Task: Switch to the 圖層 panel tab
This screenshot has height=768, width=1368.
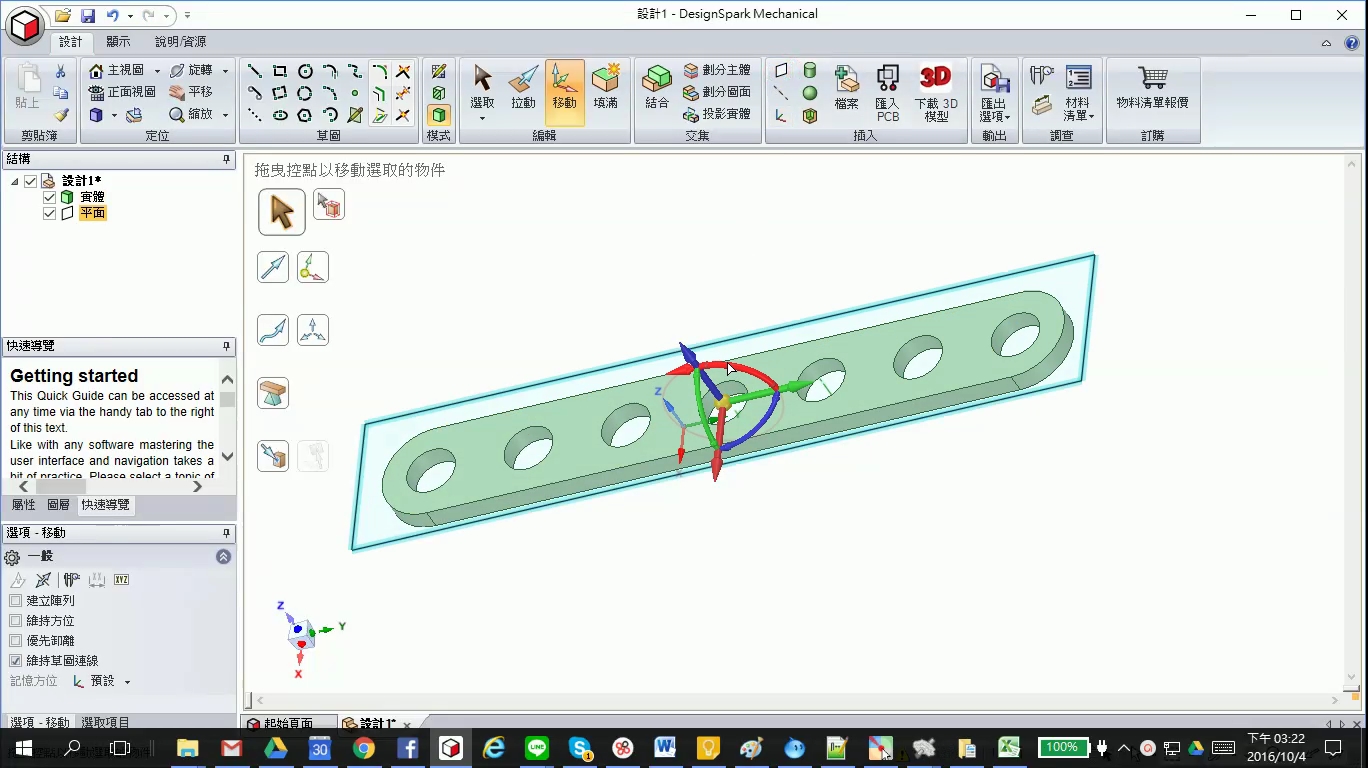Action: pyautogui.click(x=59, y=505)
